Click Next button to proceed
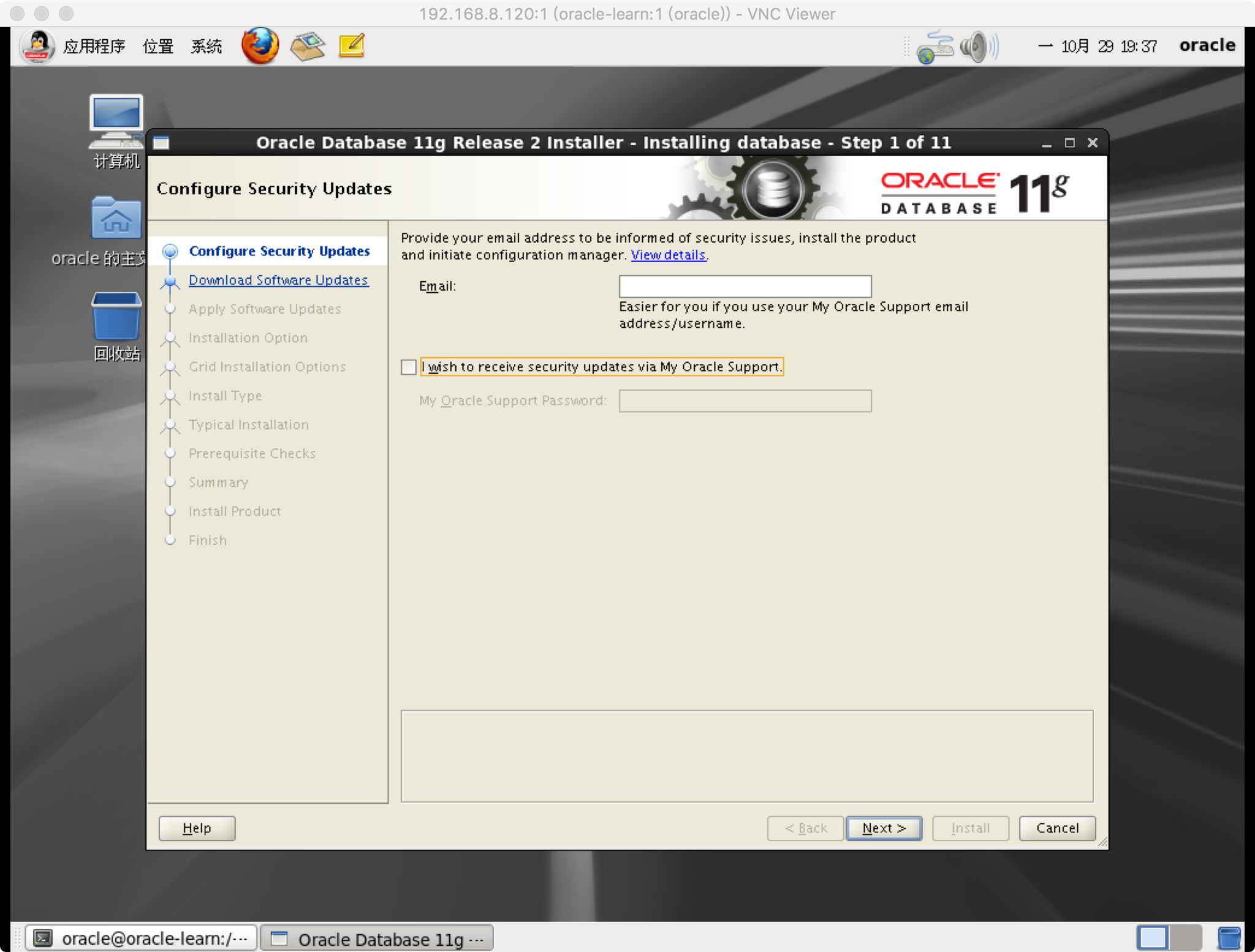1255x952 pixels. (883, 827)
